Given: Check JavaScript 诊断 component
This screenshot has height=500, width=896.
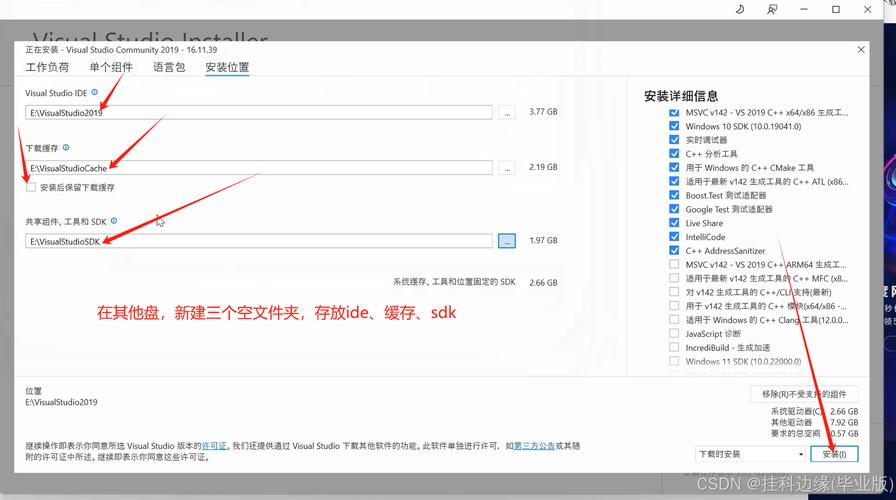Looking at the screenshot, I should click(674, 333).
